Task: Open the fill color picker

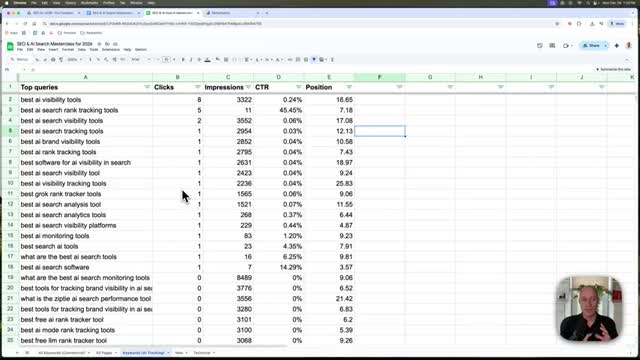Action: tap(218, 60)
